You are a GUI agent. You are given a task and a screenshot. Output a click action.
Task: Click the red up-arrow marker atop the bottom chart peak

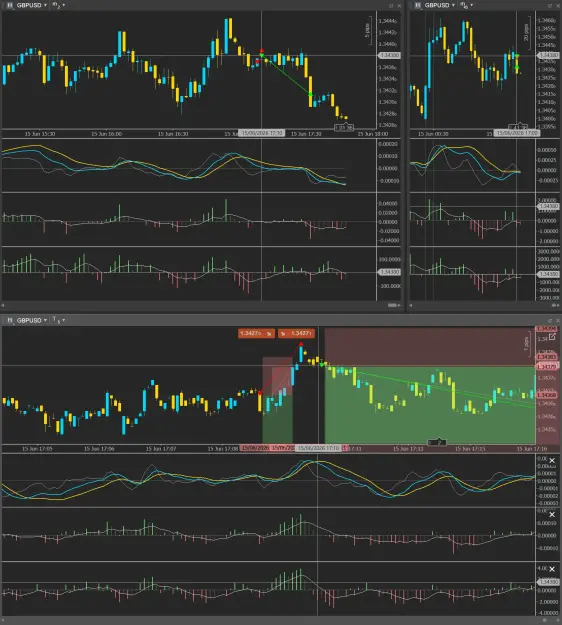301,344
